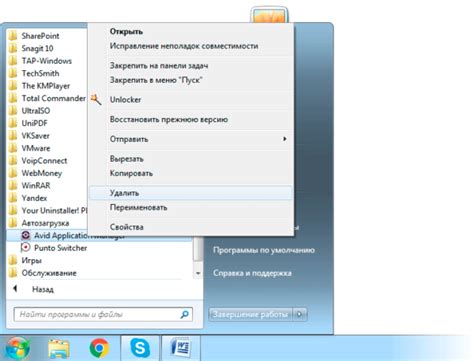Click the TAP-Windows folder name
The width and height of the screenshot is (474, 361).
[47, 61]
